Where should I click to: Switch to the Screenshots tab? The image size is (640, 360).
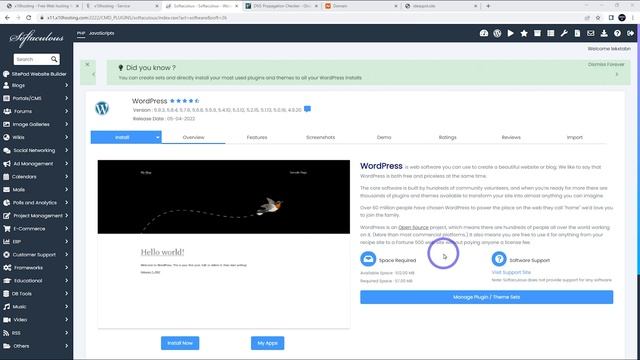coord(320,138)
